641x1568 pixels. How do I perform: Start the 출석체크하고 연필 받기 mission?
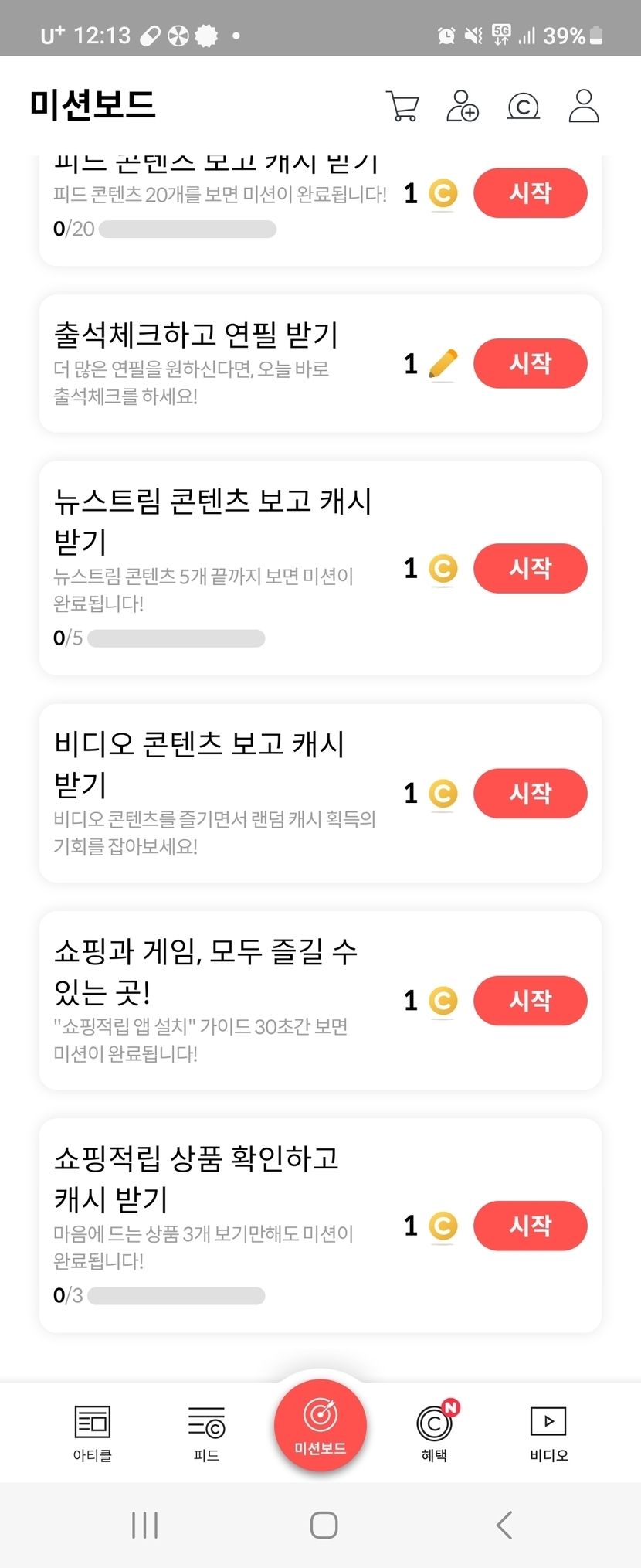[530, 363]
